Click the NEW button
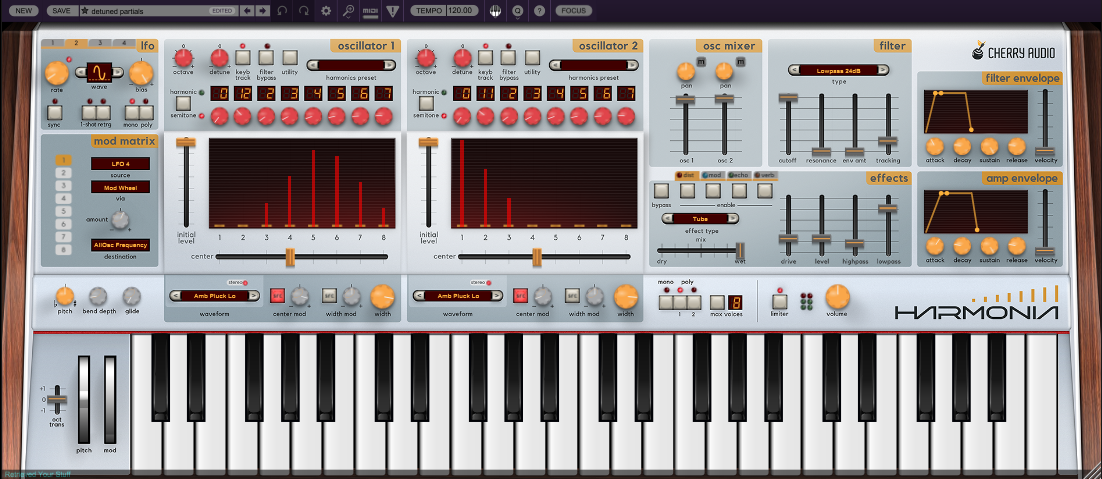Screen dimensions: 1102x479 [25, 11]
